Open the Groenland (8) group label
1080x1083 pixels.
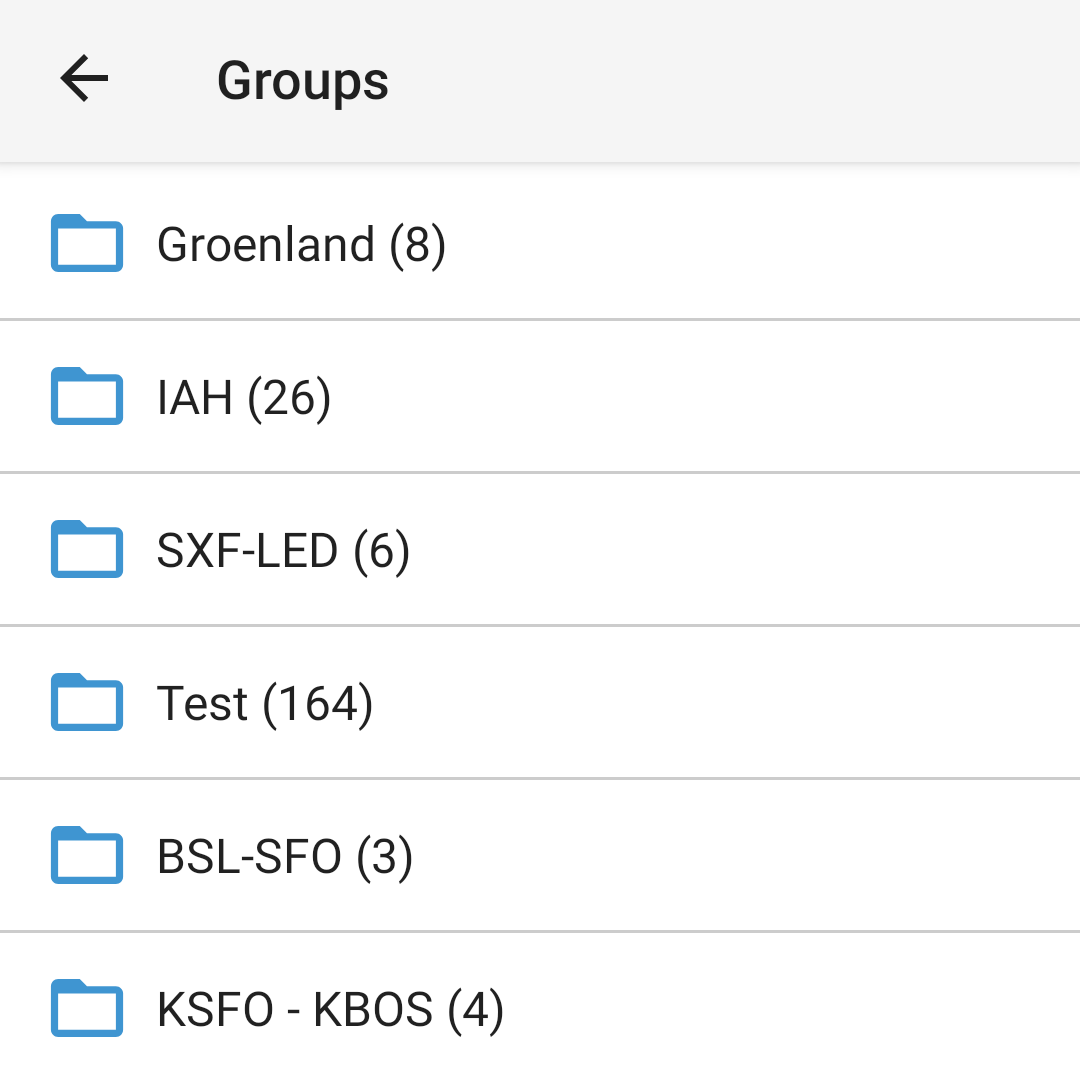click(x=301, y=245)
